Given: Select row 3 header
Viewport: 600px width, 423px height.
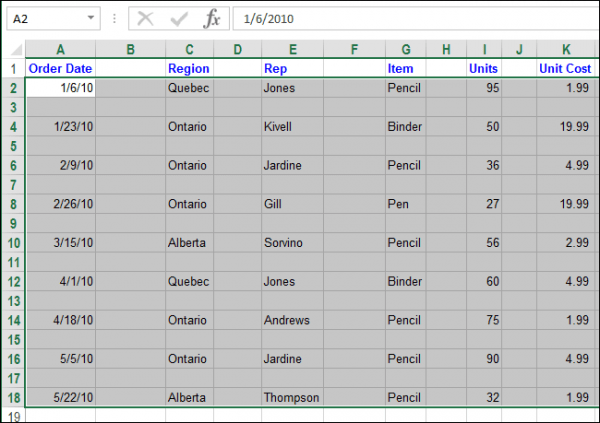Looking at the screenshot, I should point(14,107).
